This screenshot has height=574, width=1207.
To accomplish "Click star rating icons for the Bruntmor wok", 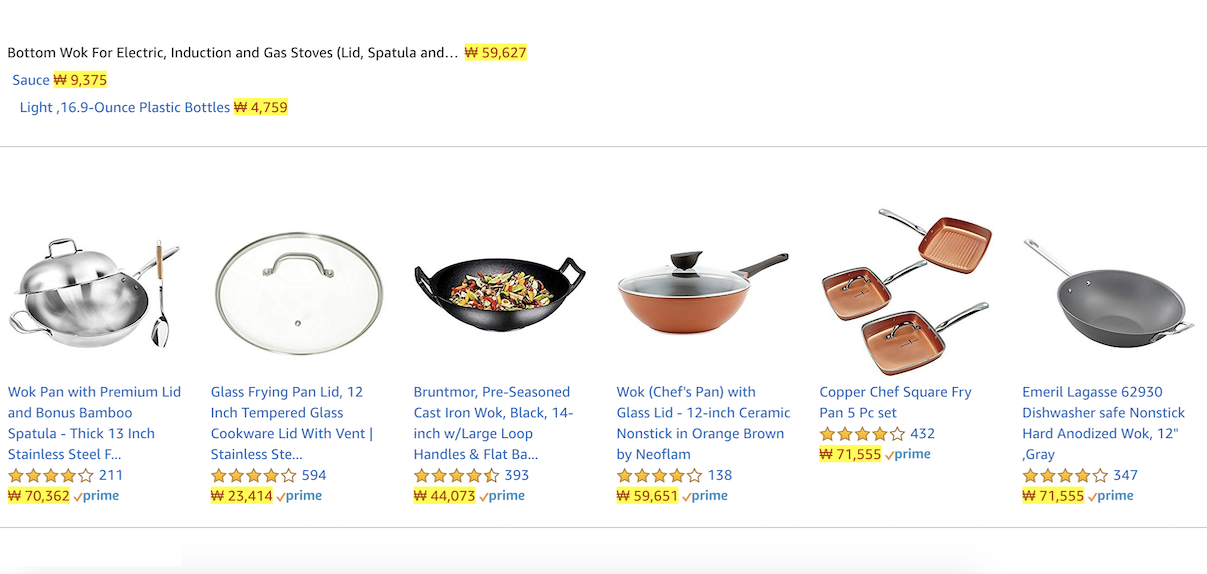I will 456,475.
